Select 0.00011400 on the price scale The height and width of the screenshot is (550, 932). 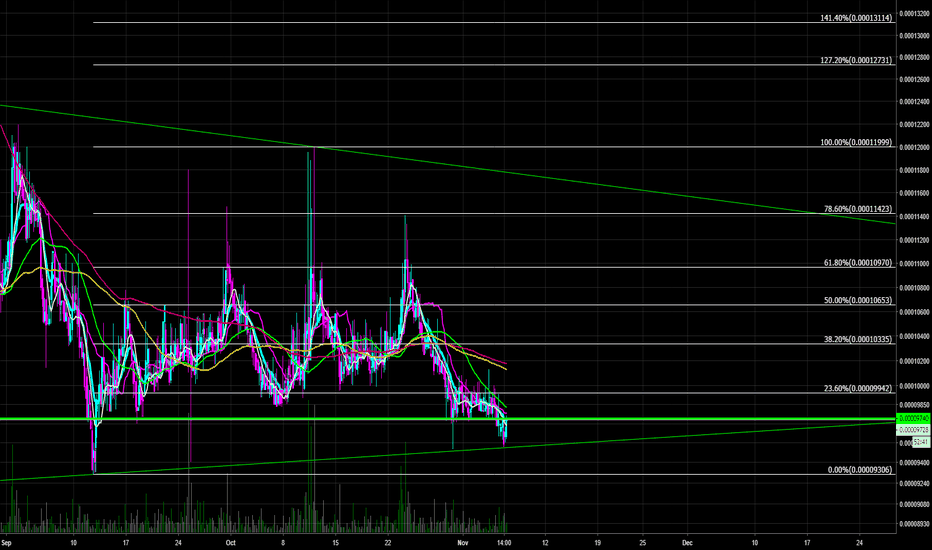click(x=914, y=217)
